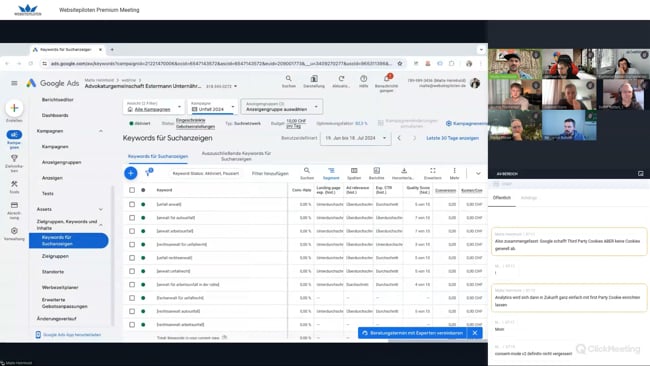Check the box for [anwalt für autounfall]
This screenshot has height=366, width=650.
(132, 218)
